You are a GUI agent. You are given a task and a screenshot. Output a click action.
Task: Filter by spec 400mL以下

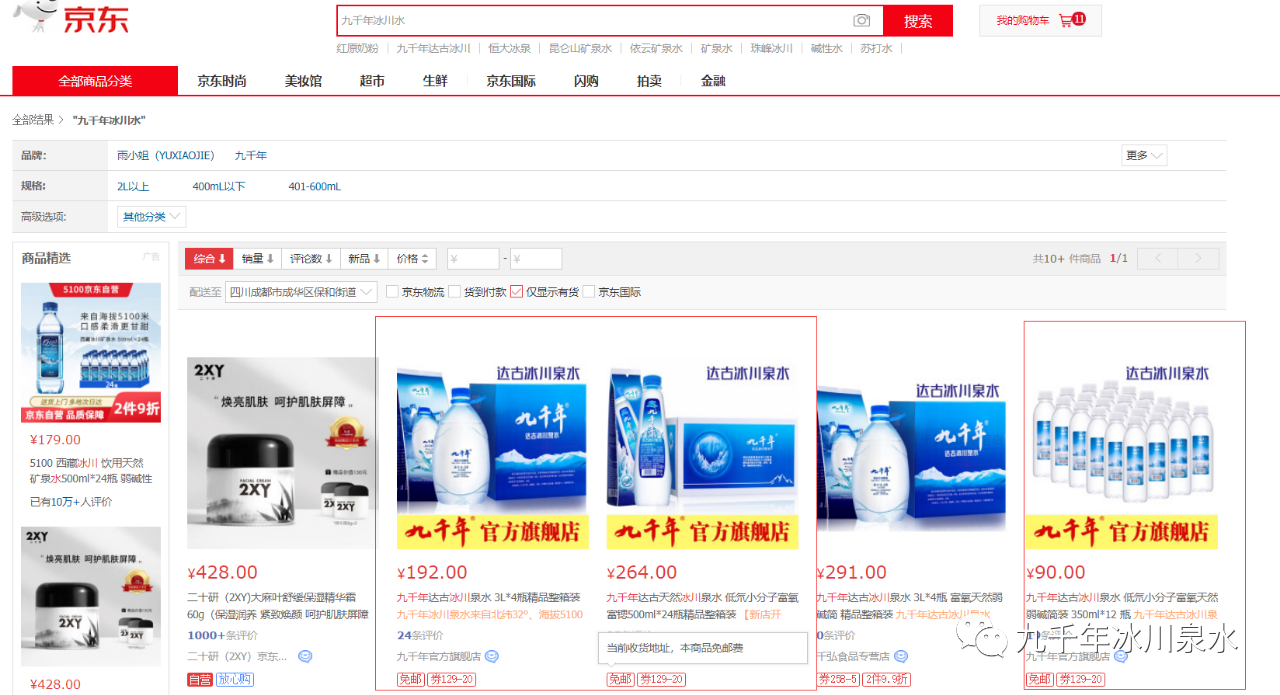218,186
